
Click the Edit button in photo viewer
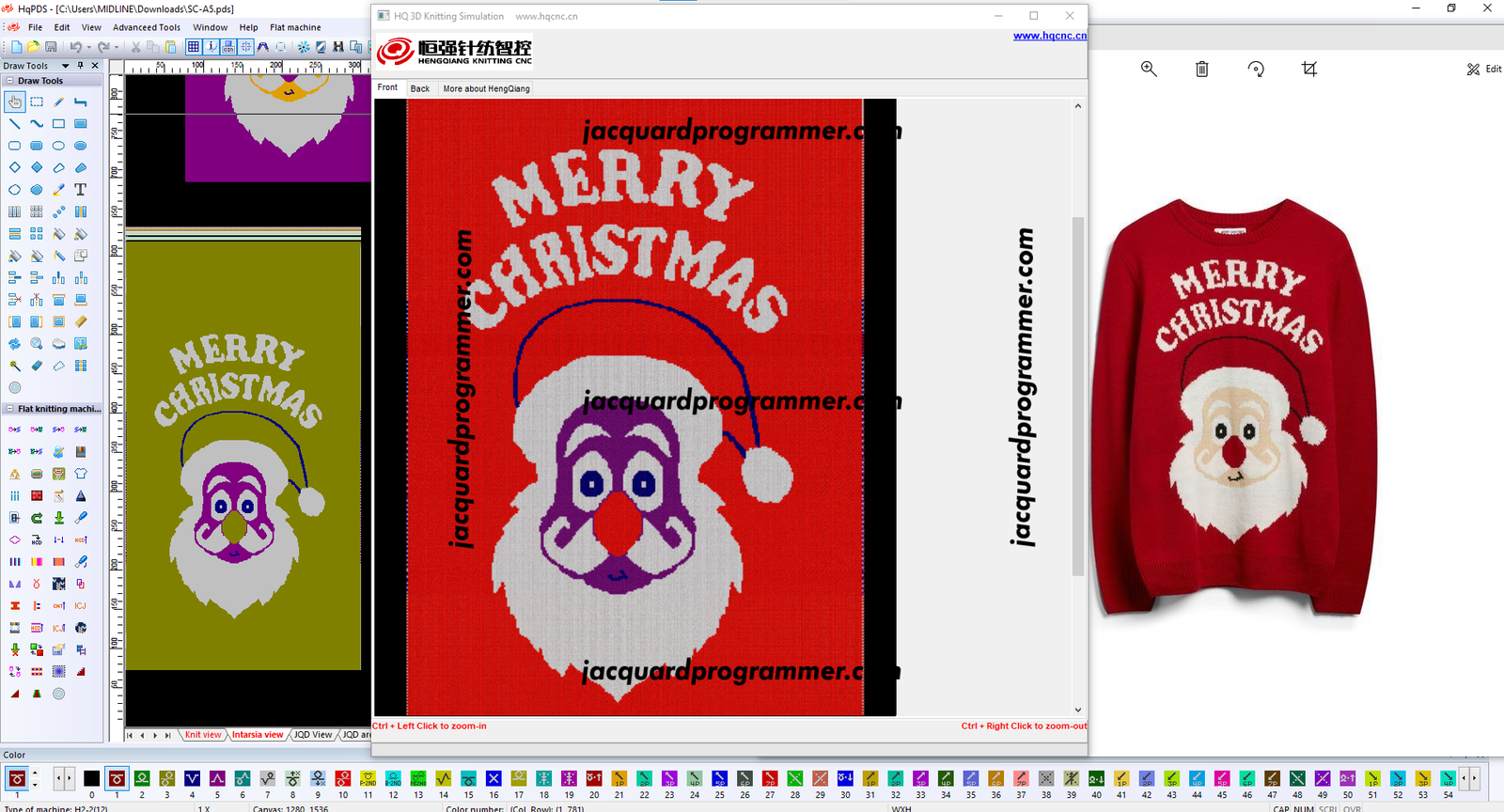coord(1484,70)
